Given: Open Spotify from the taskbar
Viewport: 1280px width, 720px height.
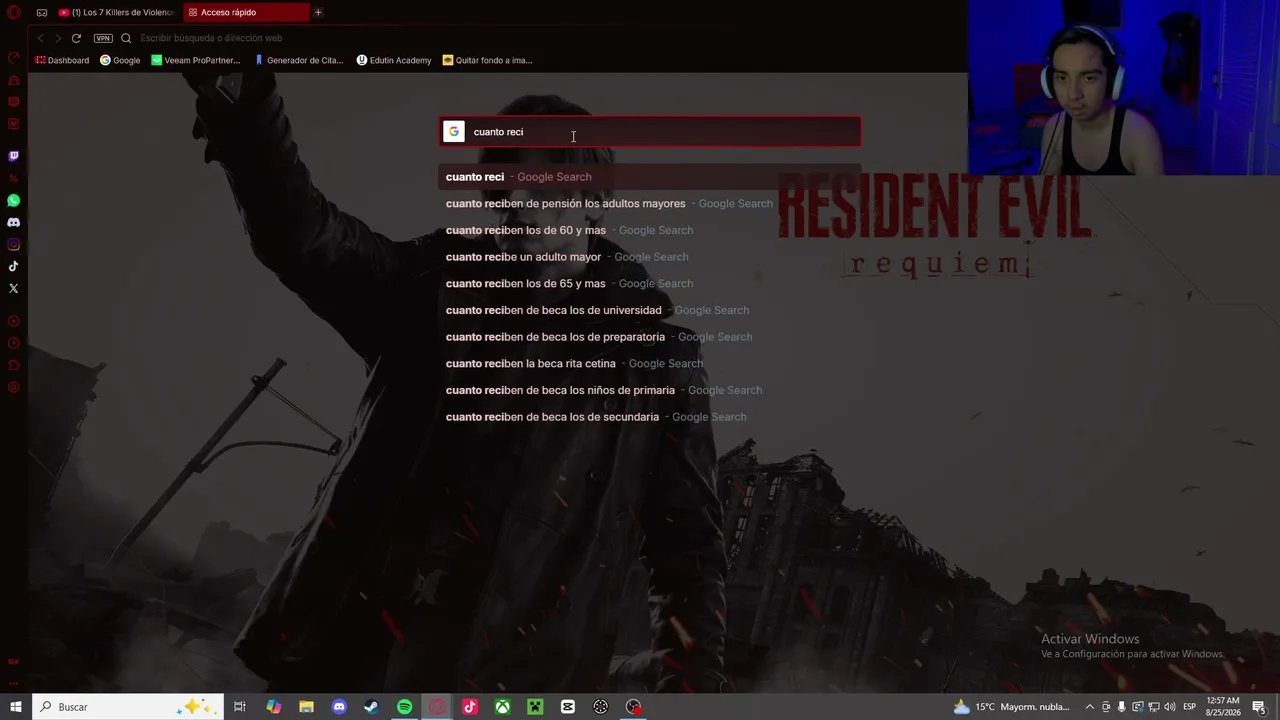Looking at the screenshot, I should click(x=404, y=707).
